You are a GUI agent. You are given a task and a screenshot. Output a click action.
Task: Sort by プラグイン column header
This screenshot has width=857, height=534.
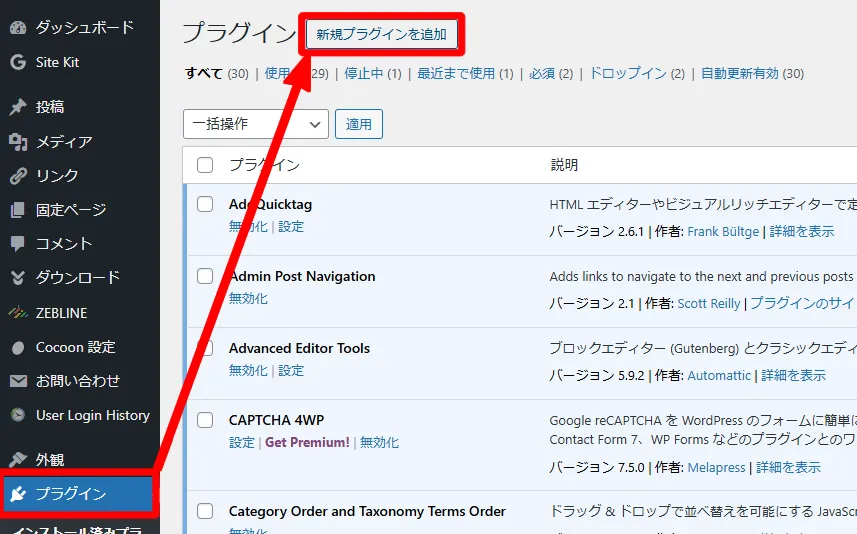[264, 165]
